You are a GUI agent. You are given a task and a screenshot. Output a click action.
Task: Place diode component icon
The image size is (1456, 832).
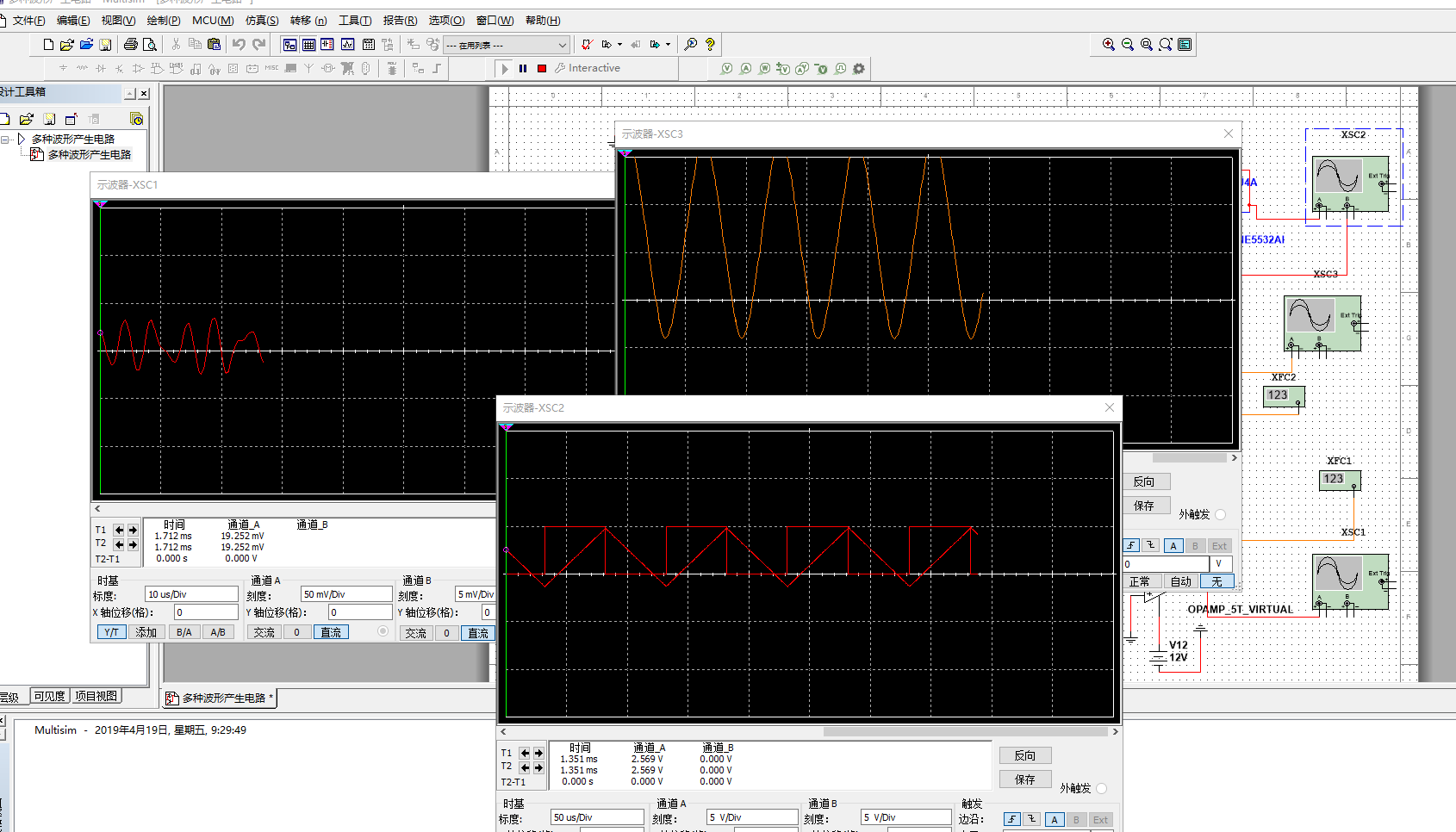101,68
